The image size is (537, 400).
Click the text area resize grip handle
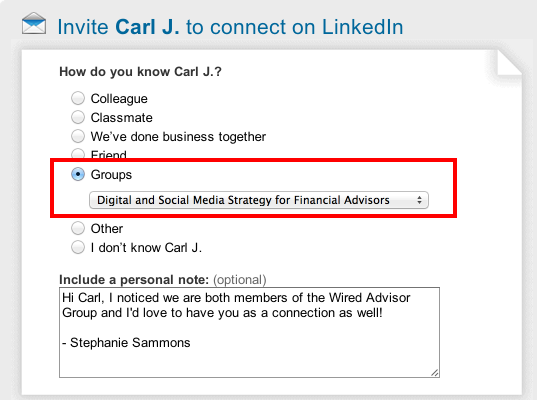coord(435,373)
